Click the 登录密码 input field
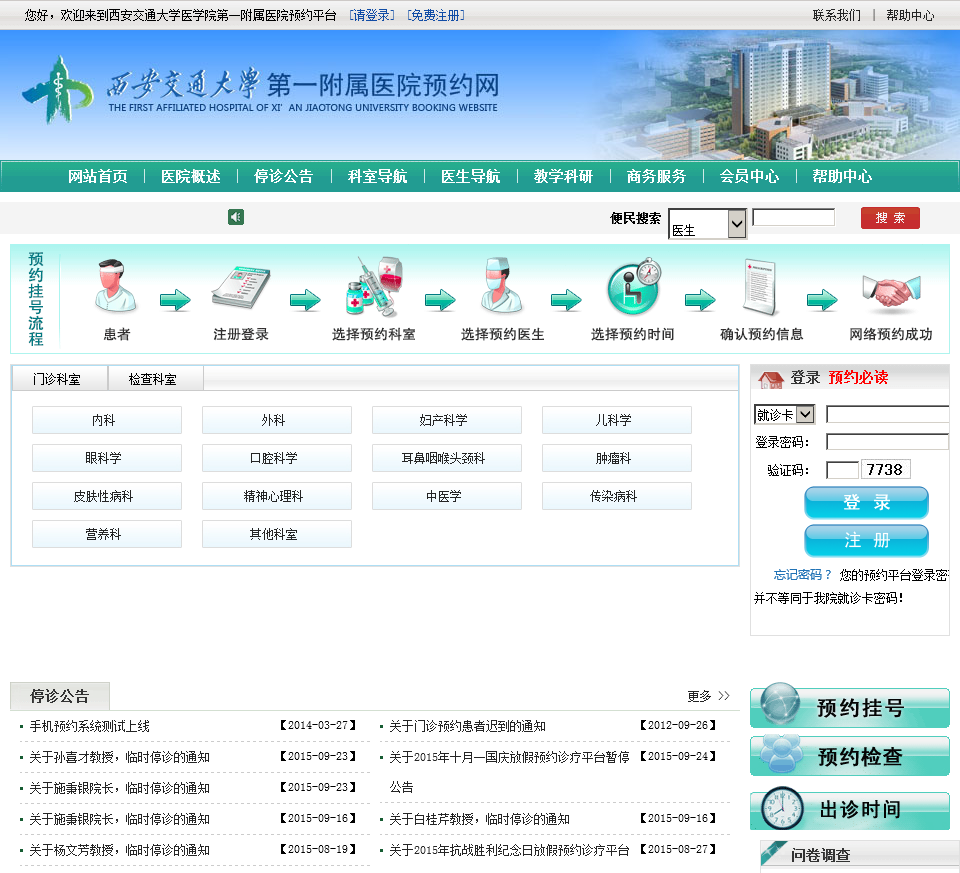This screenshot has height=873, width=960. click(887, 442)
